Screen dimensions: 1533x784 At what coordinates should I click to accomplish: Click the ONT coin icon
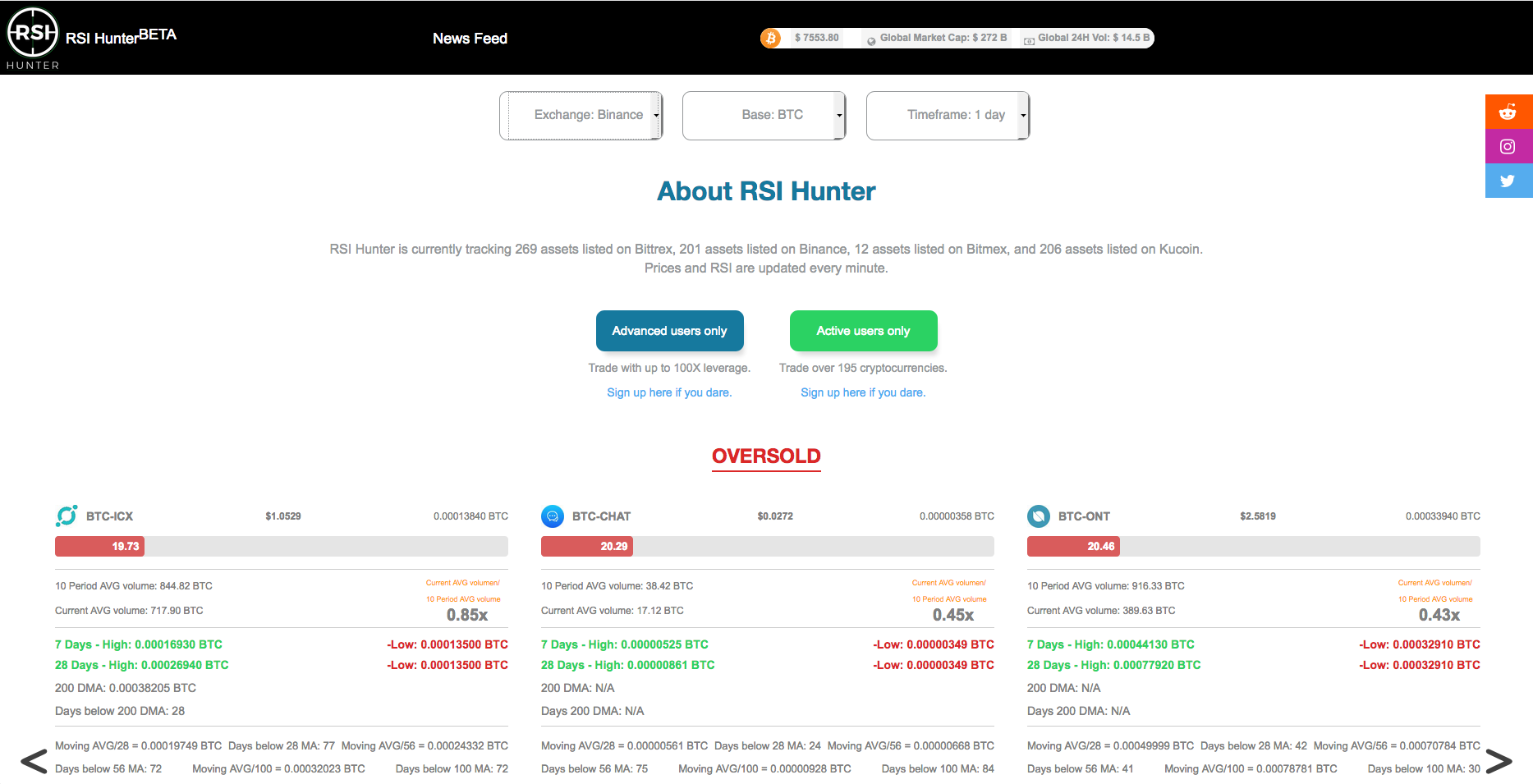click(1039, 516)
